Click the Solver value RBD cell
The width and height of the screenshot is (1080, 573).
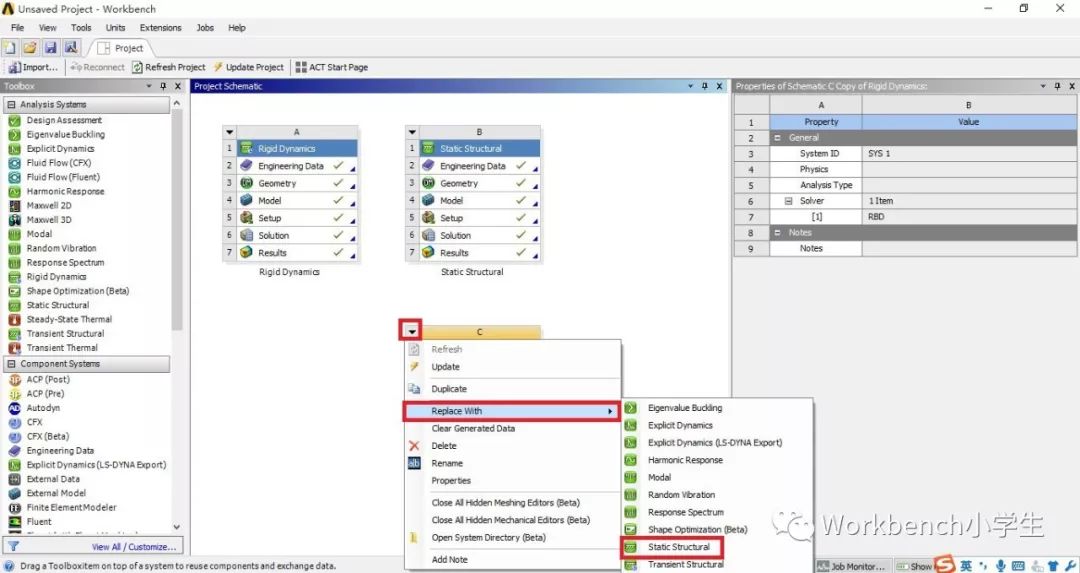(969, 217)
